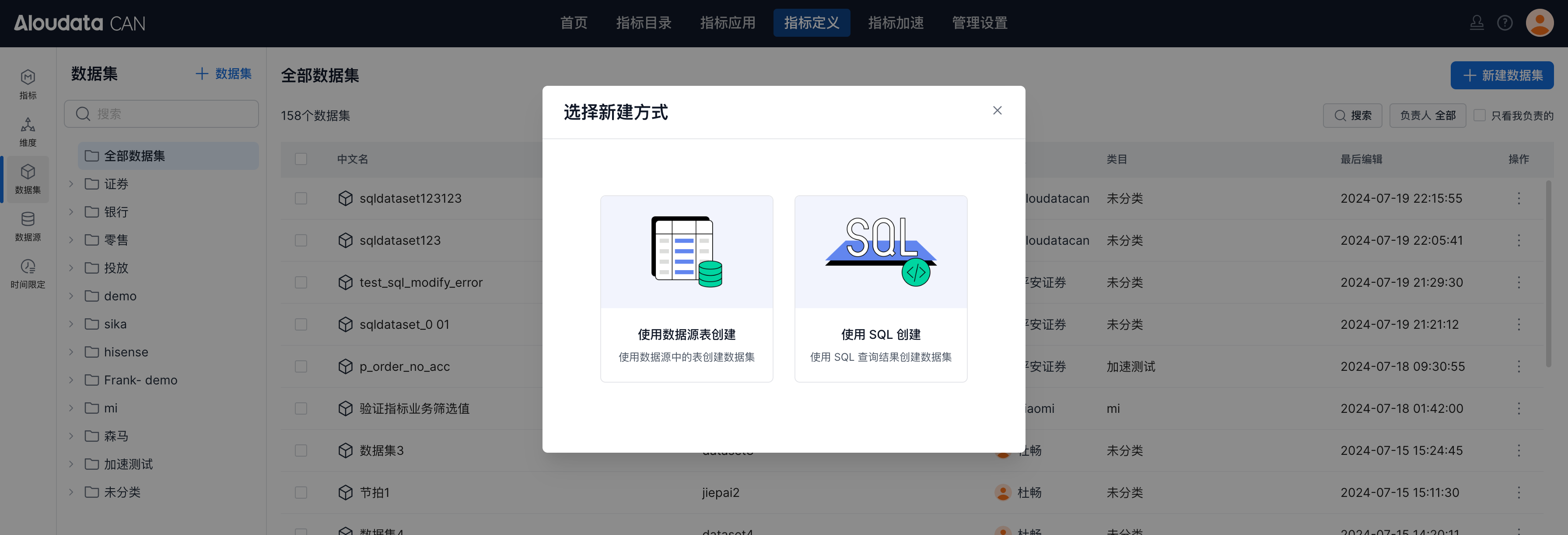Choose 使用 SQL 创建 card
This screenshot has height=535, width=1568.
click(x=880, y=288)
